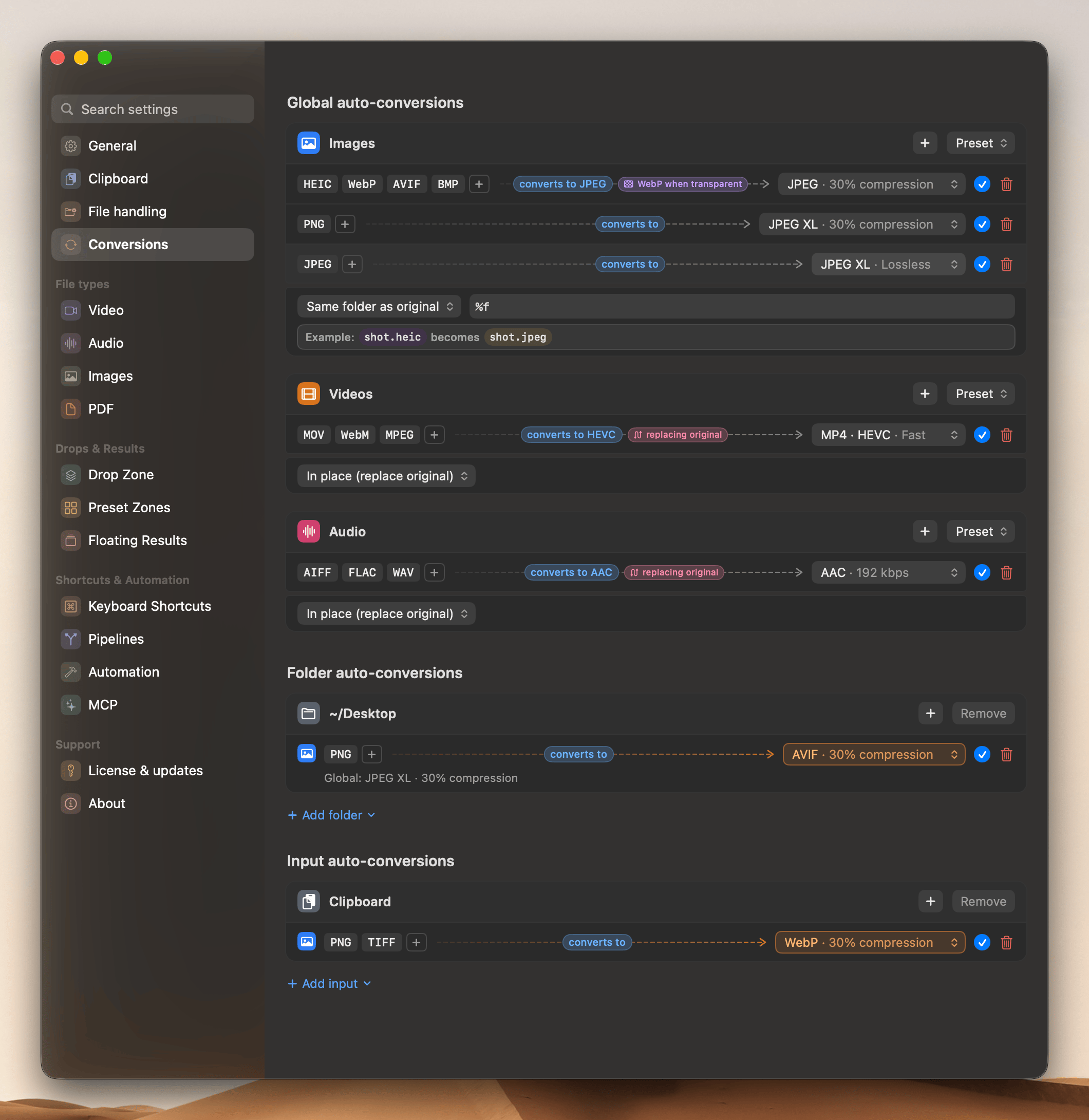Delete the Clipboard PNG TIFF rule
The image size is (1089, 1120).
click(x=1006, y=942)
